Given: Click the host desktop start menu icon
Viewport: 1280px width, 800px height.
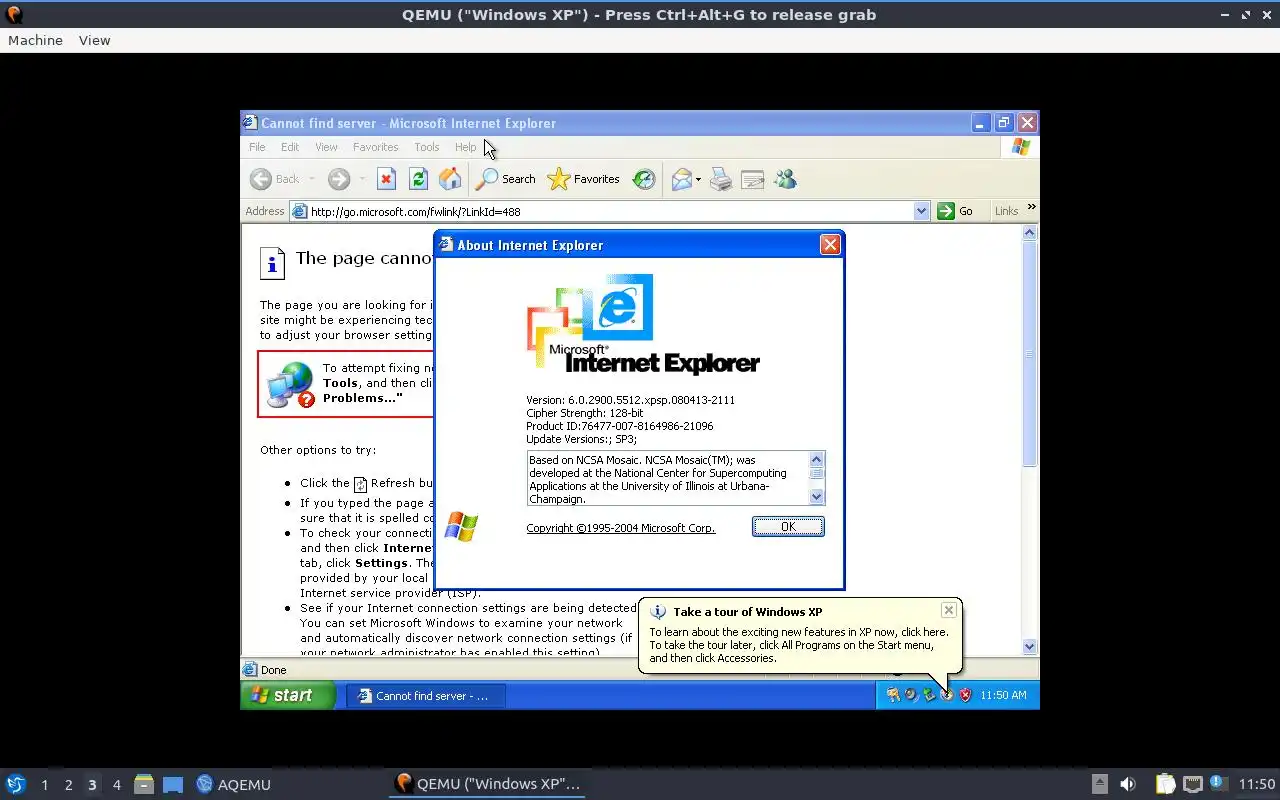Looking at the screenshot, I should [x=15, y=784].
